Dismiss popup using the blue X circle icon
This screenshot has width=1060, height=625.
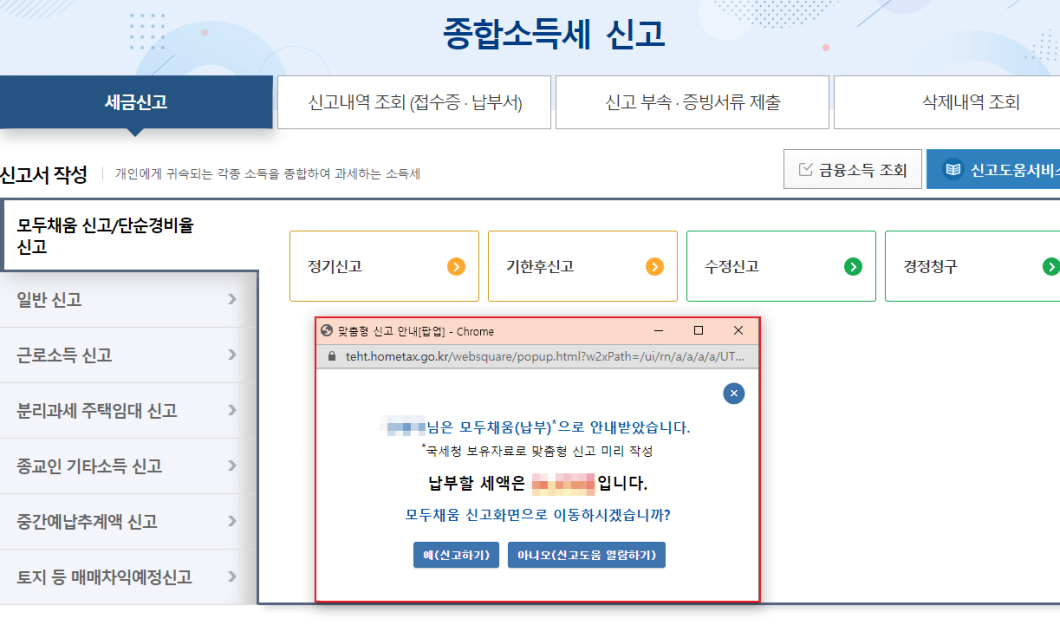click(733, 394)
